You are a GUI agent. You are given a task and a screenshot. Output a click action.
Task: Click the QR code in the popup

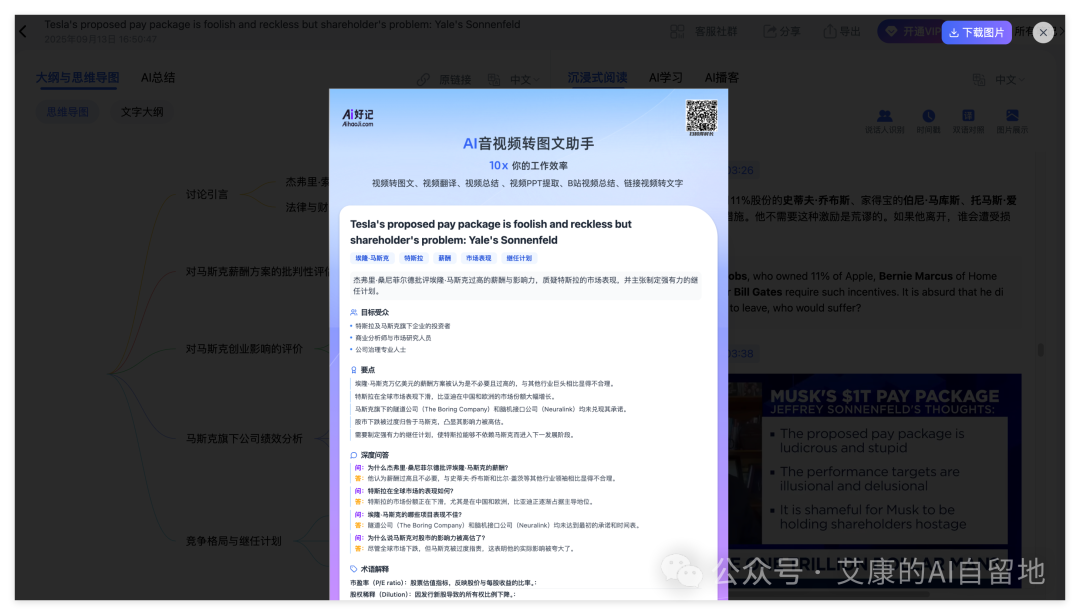tap(702, 118)
